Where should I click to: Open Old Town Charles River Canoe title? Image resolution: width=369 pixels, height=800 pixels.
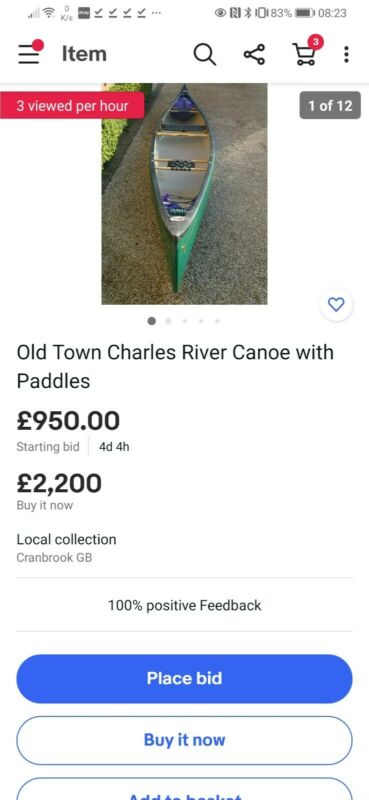coord(175,366)
